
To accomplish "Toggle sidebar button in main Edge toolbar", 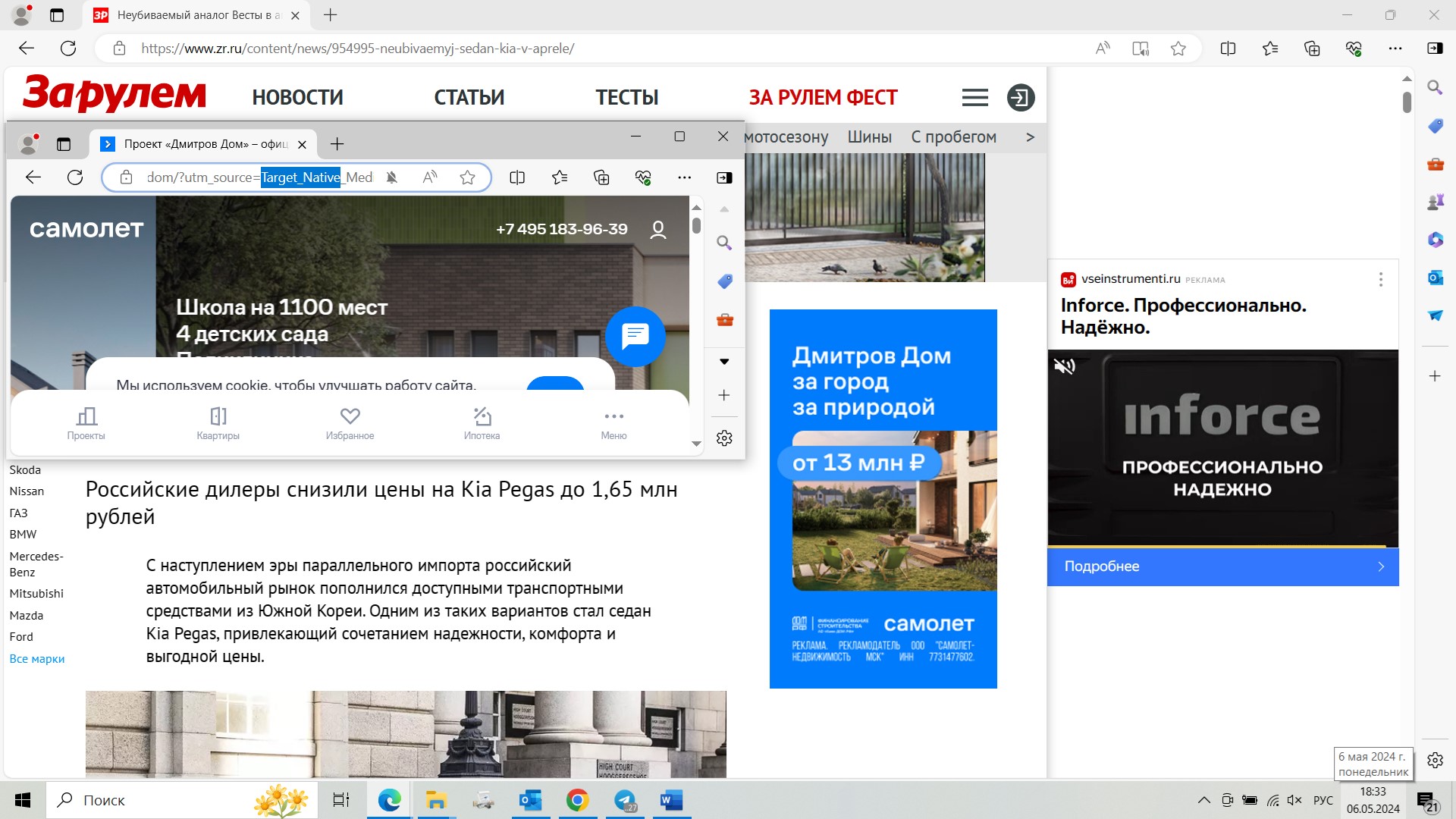I will 1435,49.
